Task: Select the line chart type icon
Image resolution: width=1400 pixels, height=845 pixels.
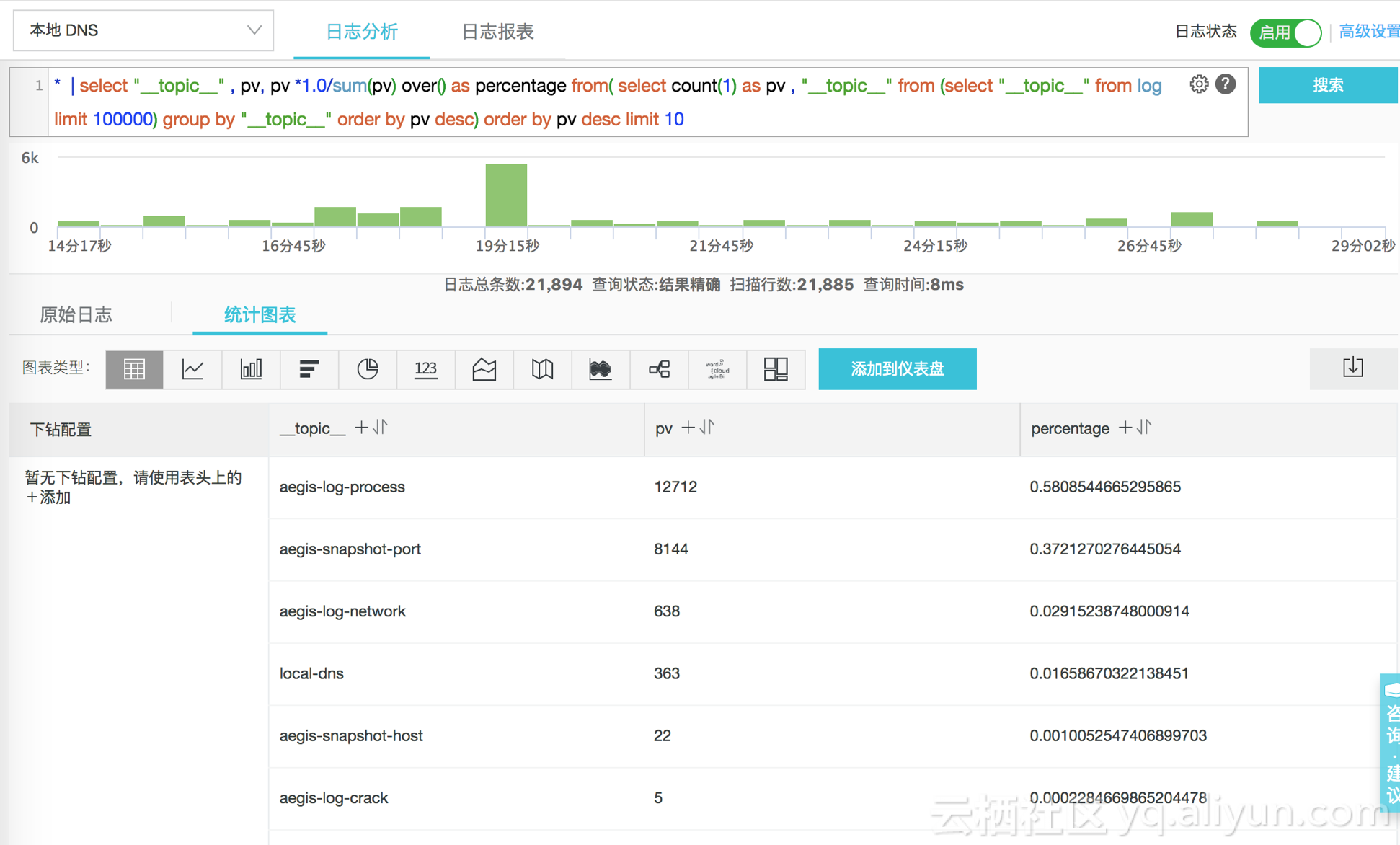Action: point(192,369)
